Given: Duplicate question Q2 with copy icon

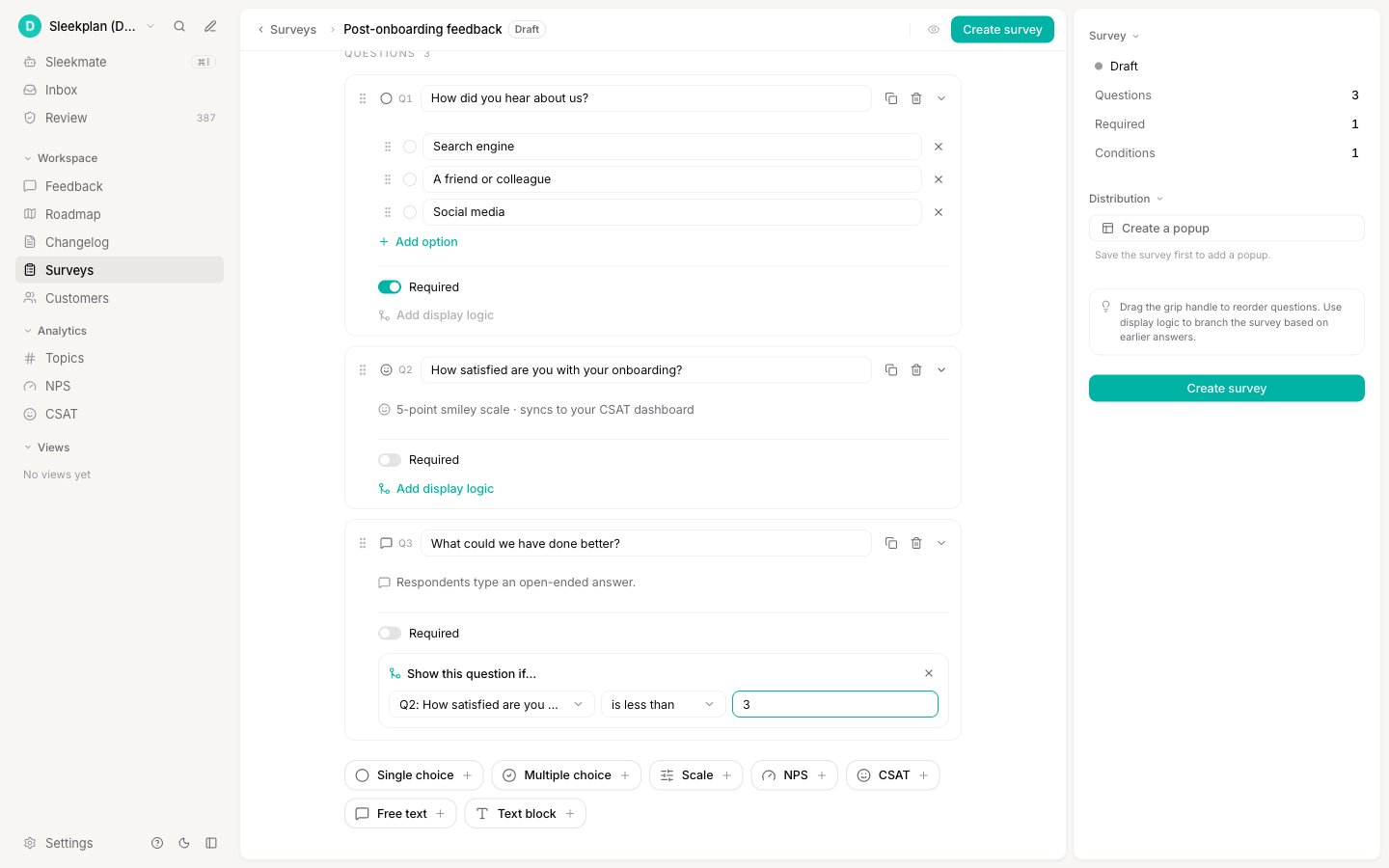Looking at the screenshot, I should coord(891,370).
